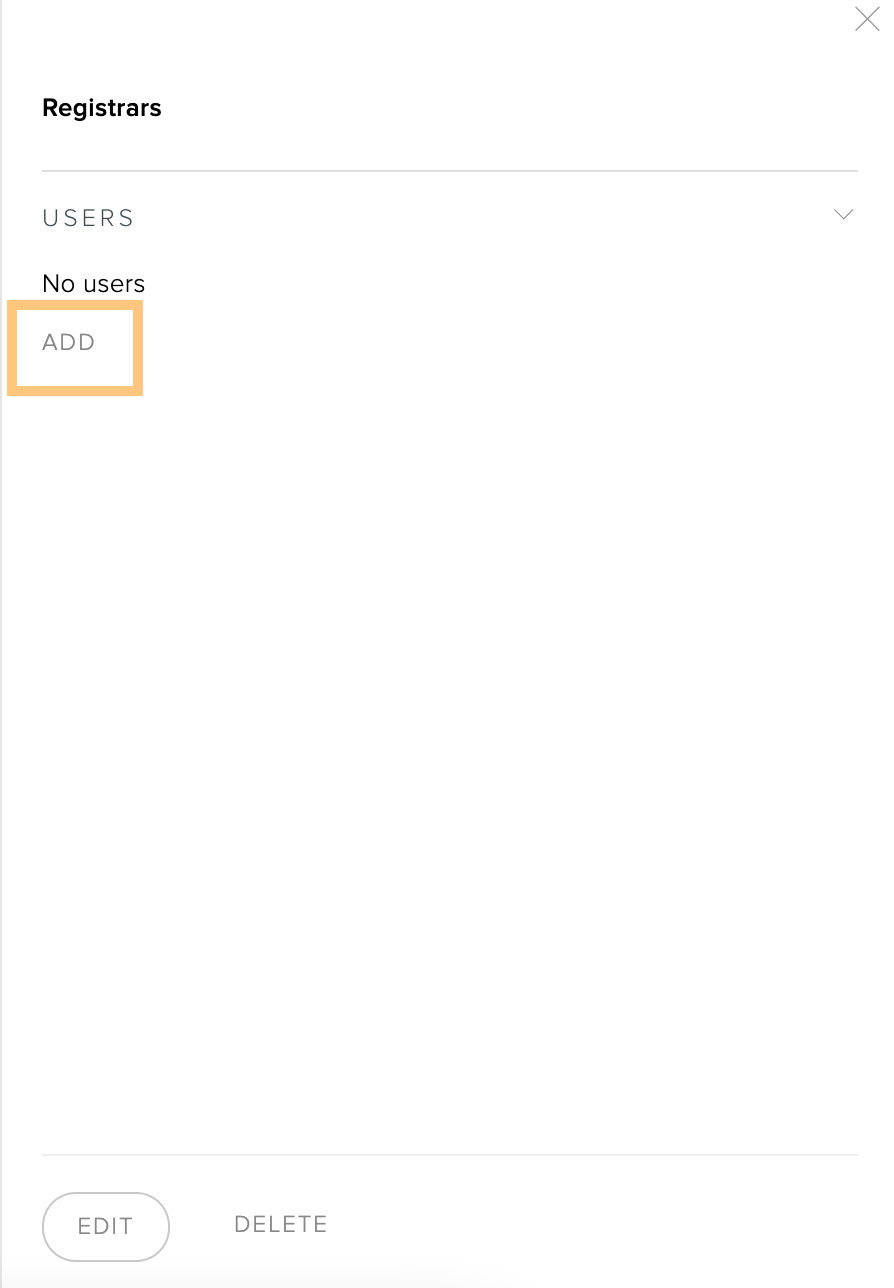Image resolution: width=894 pixels, height=1288 pixels.
Task: Select the Registrars title text
Action: point(102,108)
